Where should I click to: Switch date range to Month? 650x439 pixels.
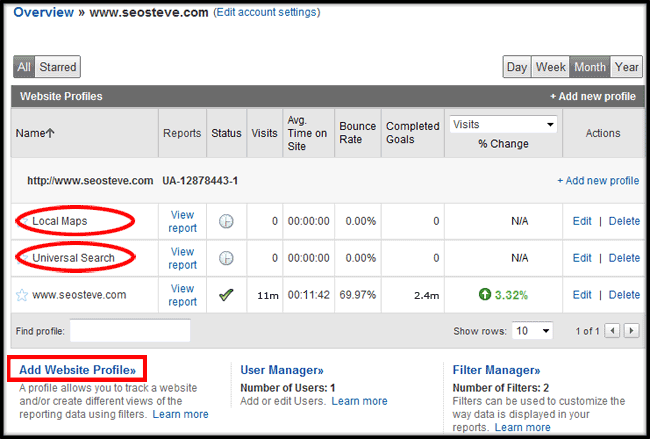(x=589, y=67)
